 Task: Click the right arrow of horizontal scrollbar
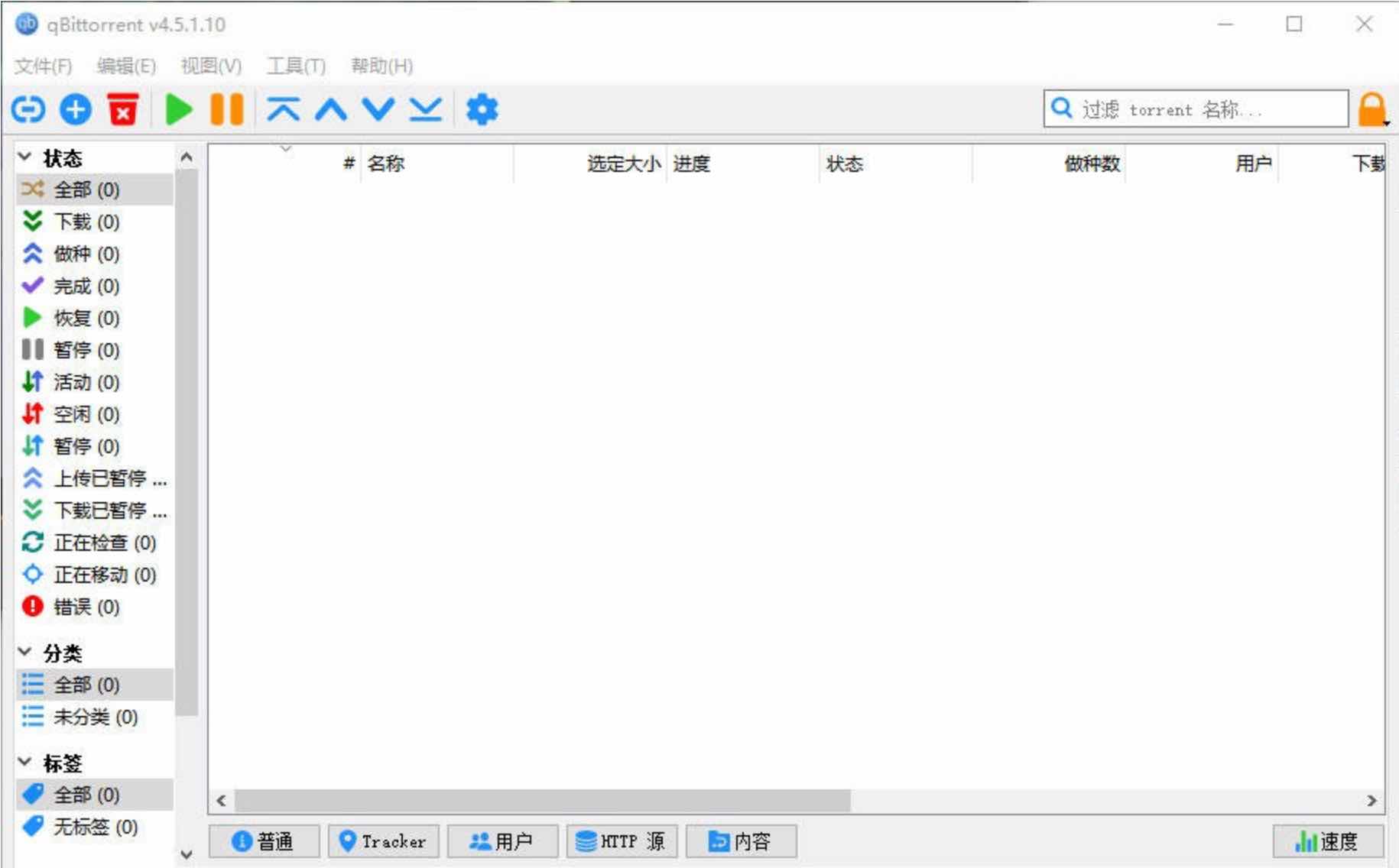1371,801
